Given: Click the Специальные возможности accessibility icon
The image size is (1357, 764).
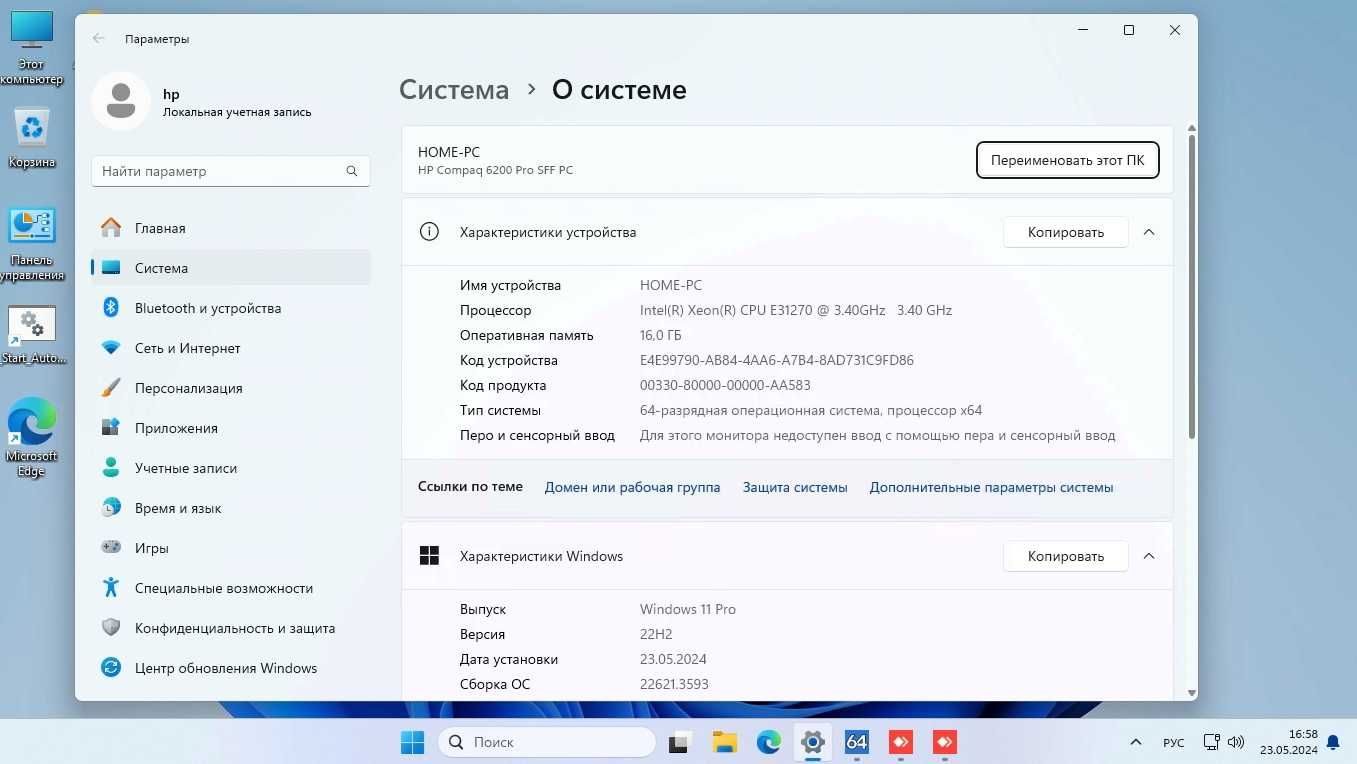Looking at the screenshot, I should 112,588.
